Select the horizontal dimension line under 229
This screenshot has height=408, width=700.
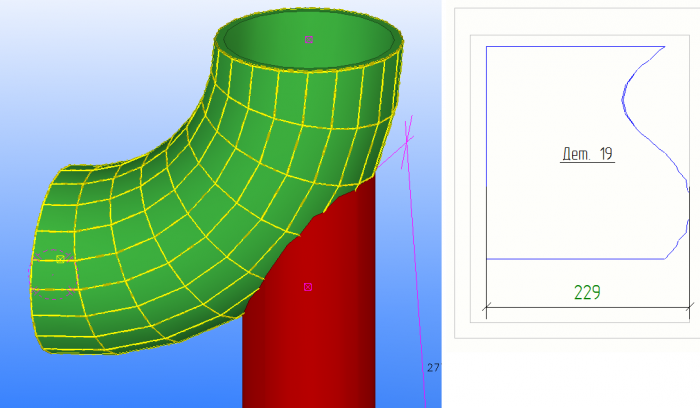[x=588, y=307]
